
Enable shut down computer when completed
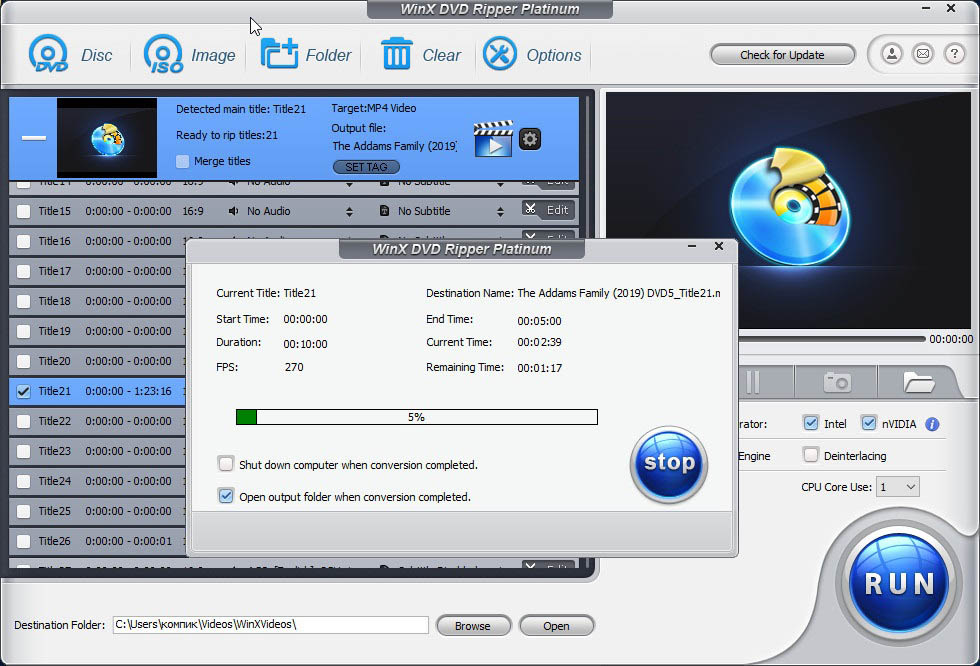coord(225,464)
